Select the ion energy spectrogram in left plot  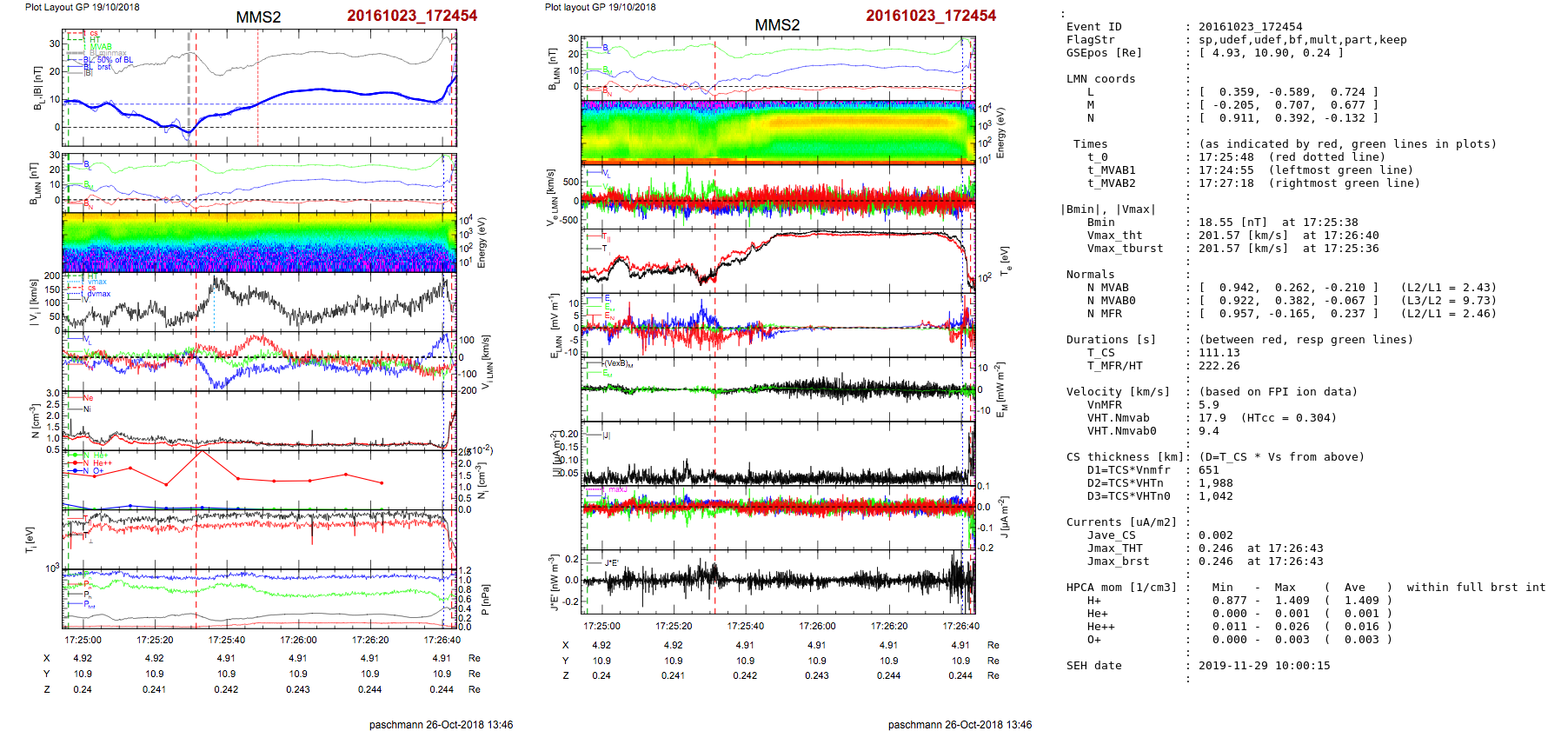[x=259, y=243]
